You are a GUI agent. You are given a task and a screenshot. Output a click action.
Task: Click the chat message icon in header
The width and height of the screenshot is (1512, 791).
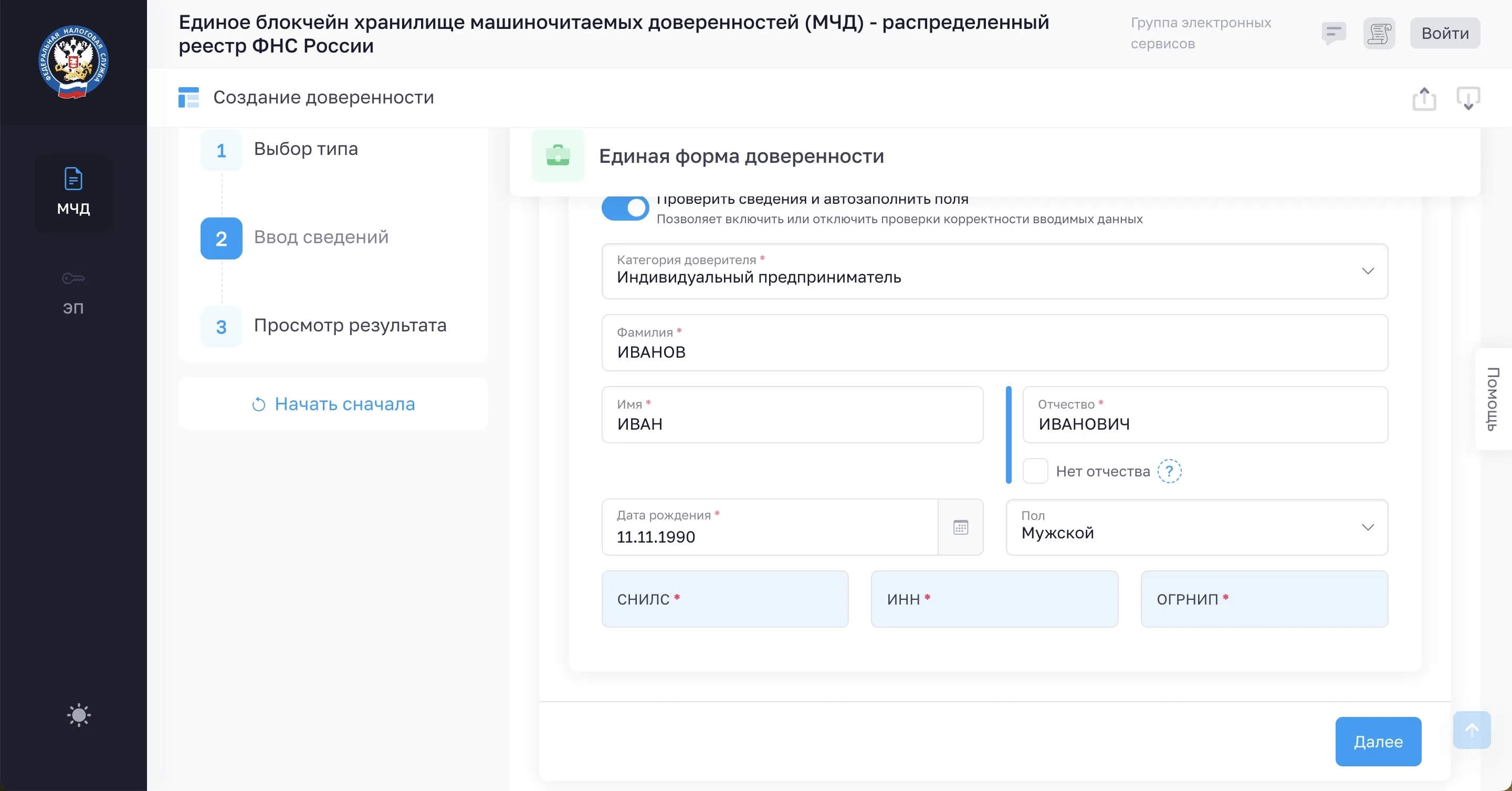pyautogui.click(x=1333, y=33)
